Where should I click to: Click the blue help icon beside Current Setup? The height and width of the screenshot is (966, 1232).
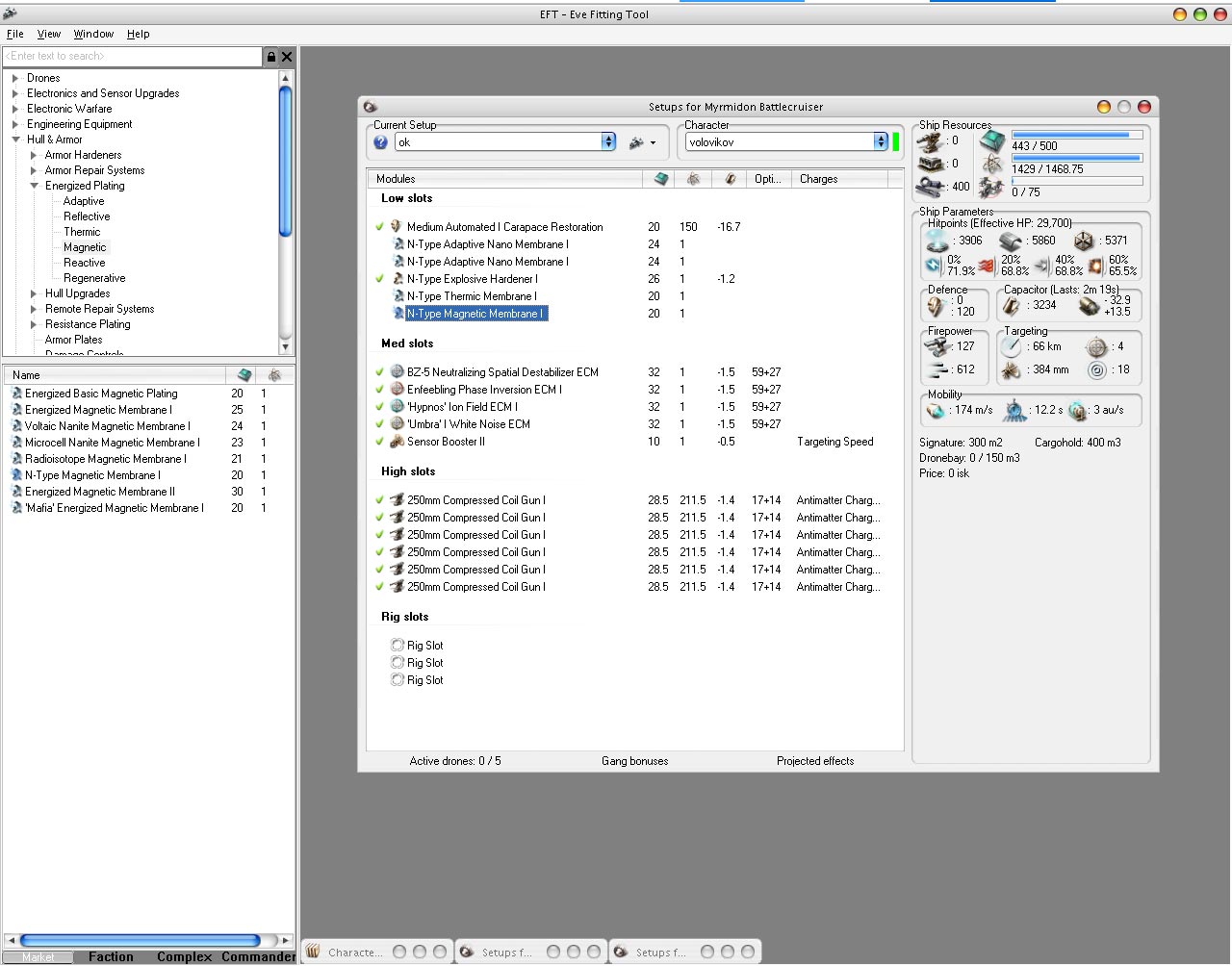click(x=381, y=142)
